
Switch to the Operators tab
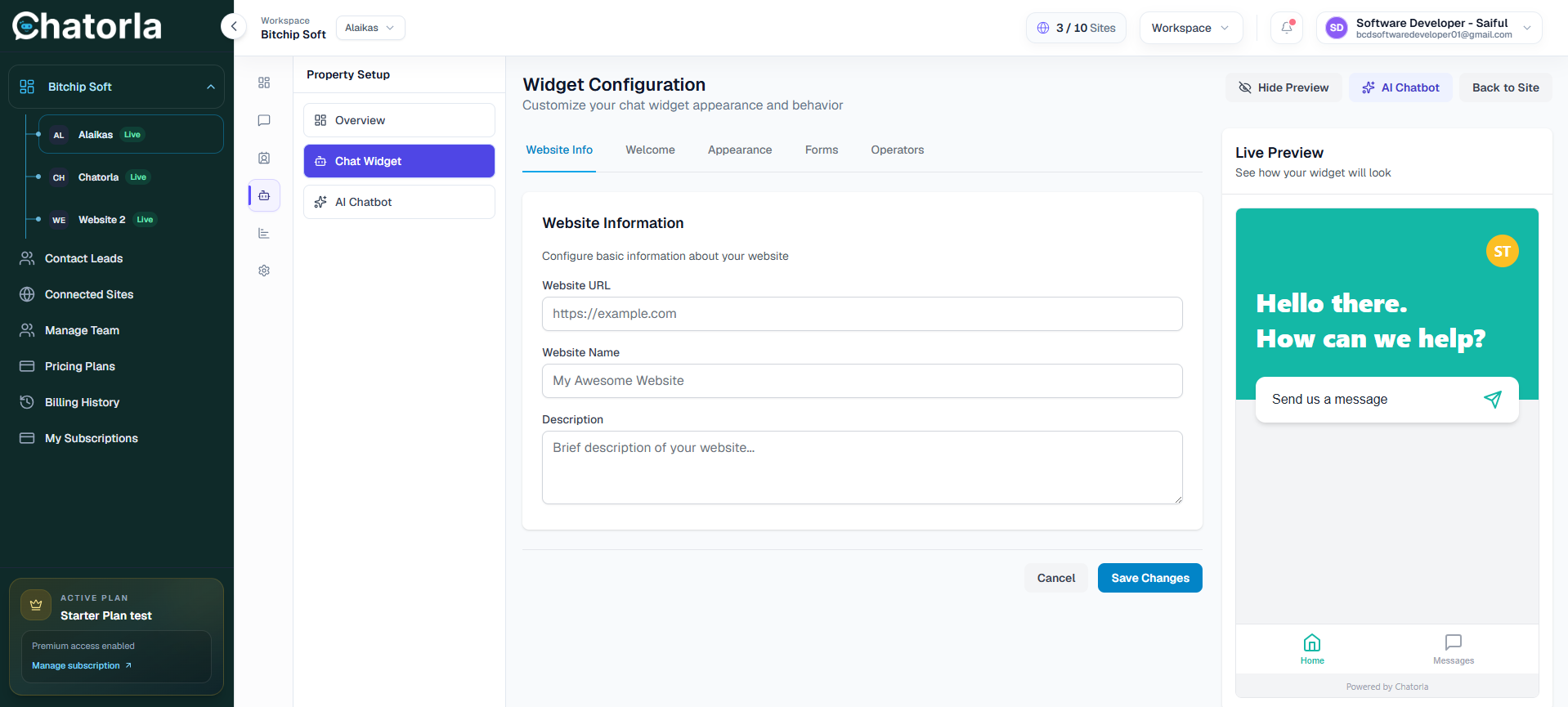point(898,150)
